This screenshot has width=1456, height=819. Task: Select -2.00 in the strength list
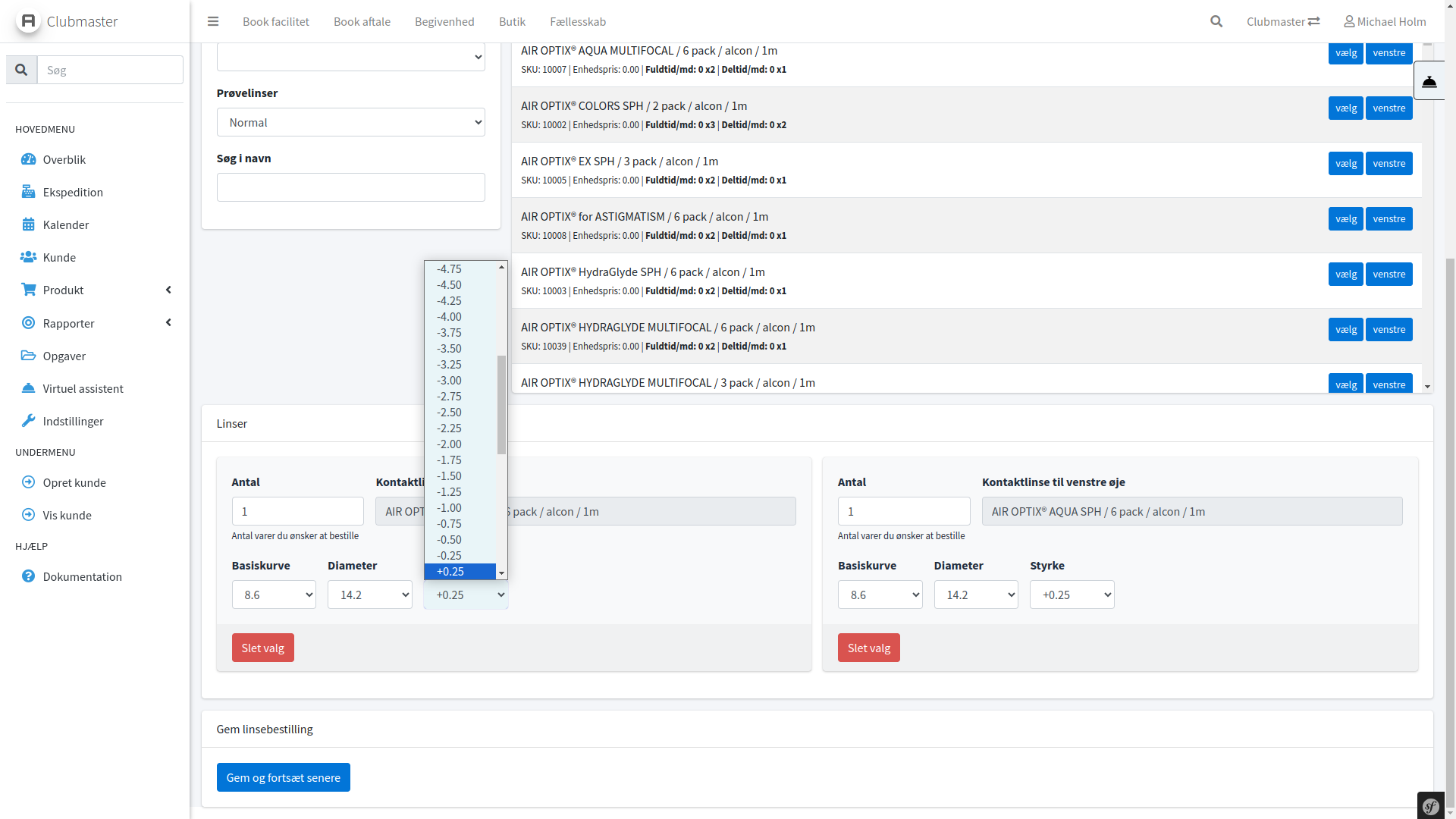tap(449, 444)
